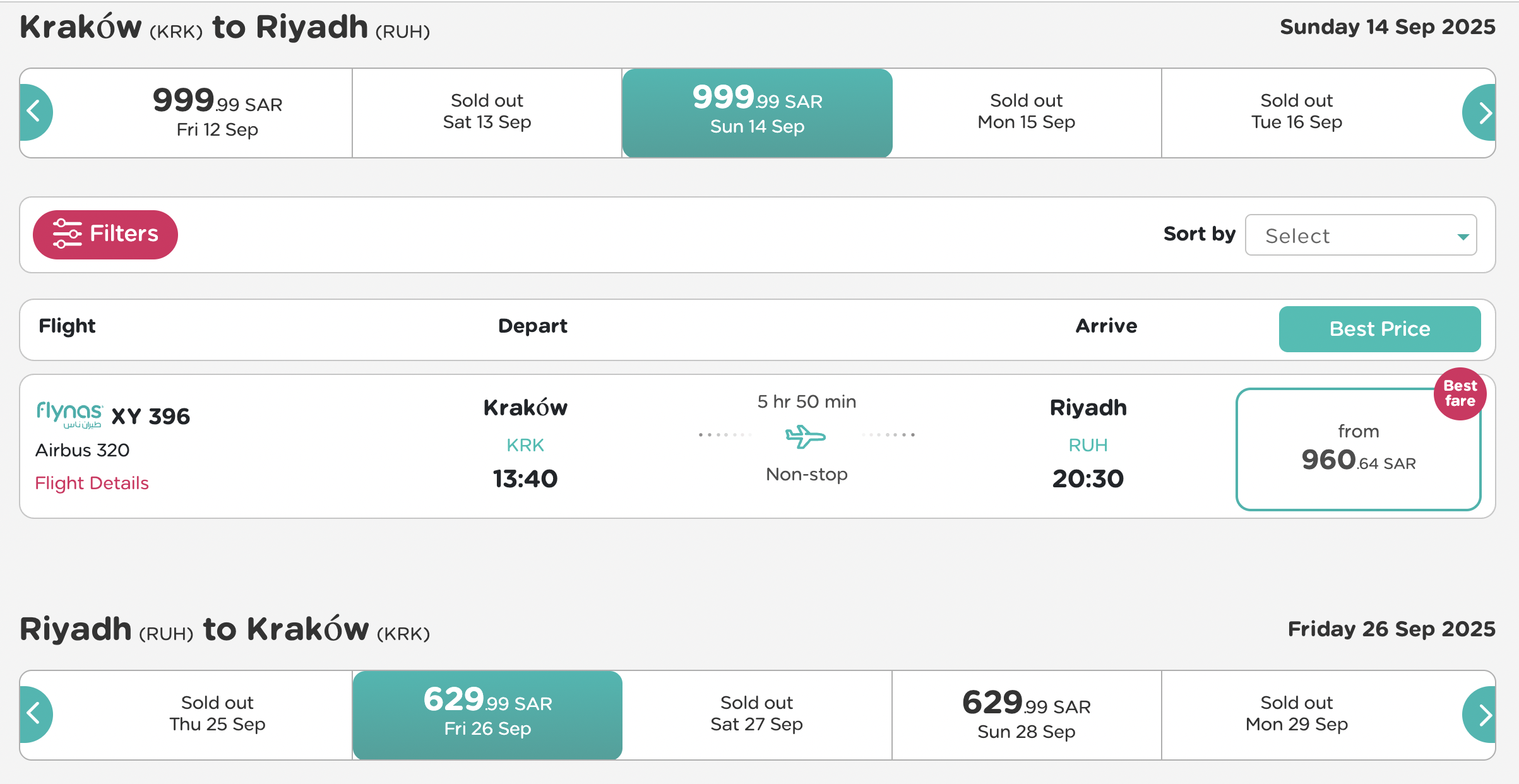This screenshot has width=1519, height=784.
Task: Click the airplane icon on flight route
Action: click(x=806, y=436)
